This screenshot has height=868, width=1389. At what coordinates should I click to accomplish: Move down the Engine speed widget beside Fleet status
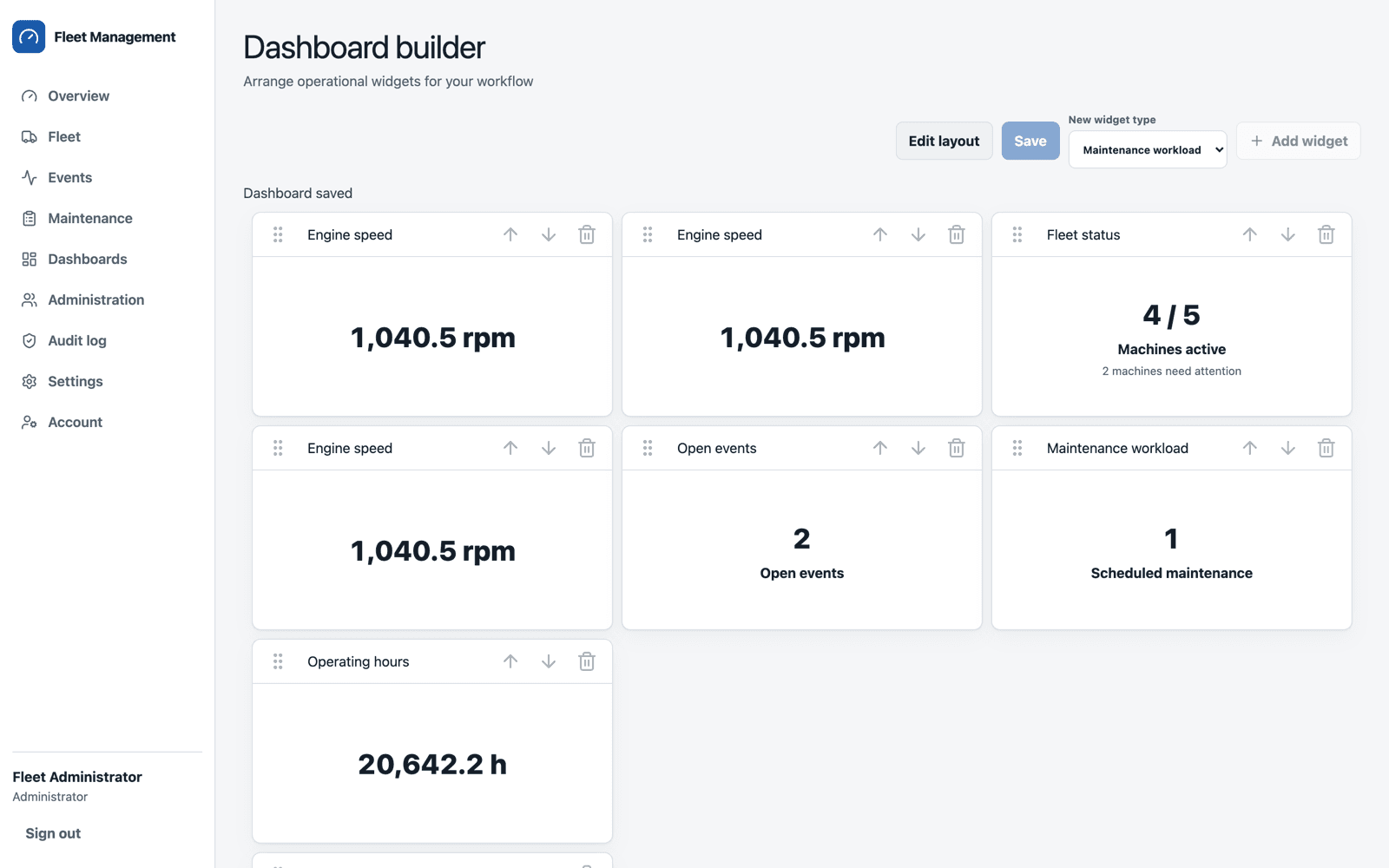918,235
